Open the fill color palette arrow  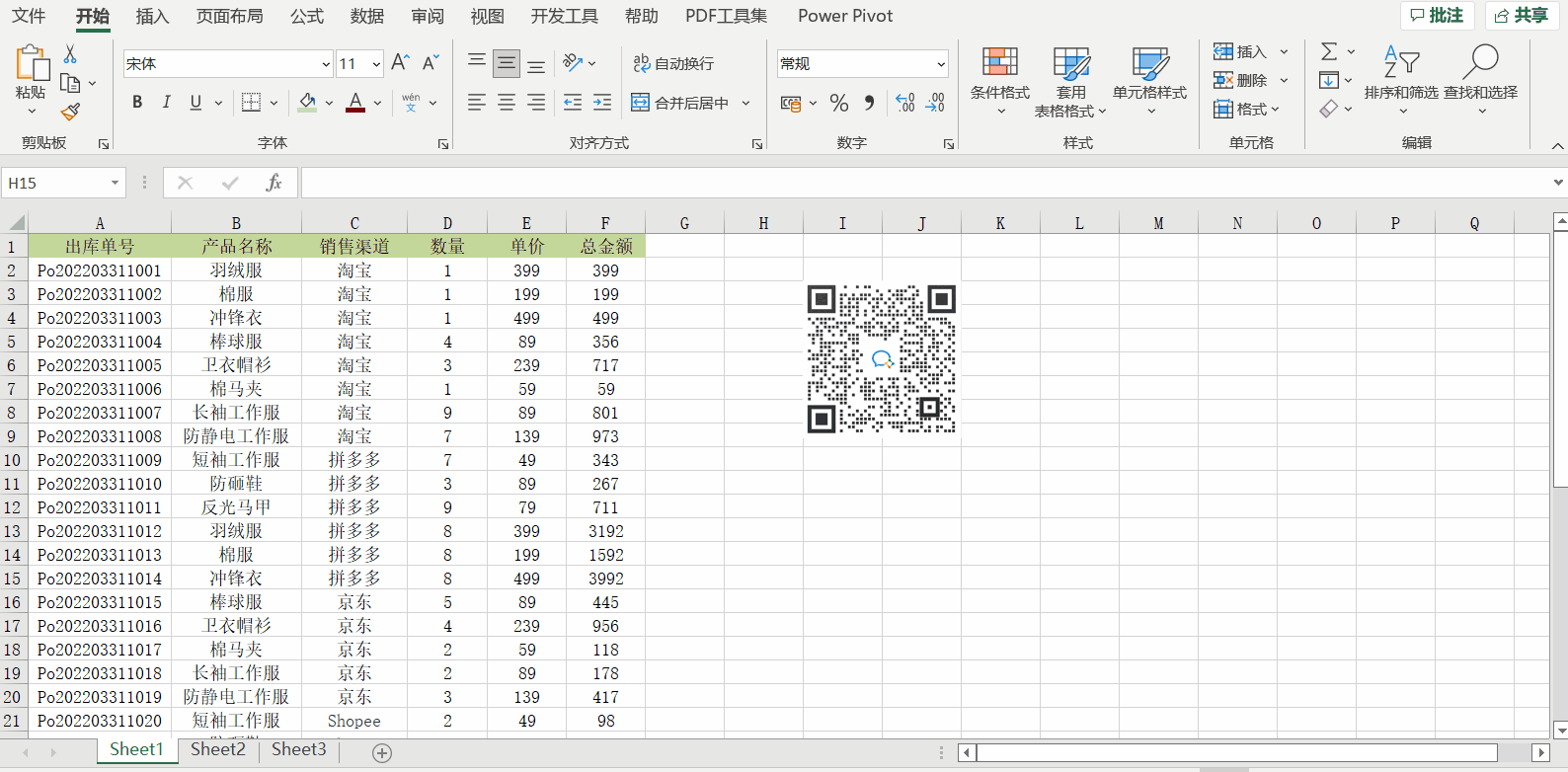pyautogui.click(x=329, y=103)
